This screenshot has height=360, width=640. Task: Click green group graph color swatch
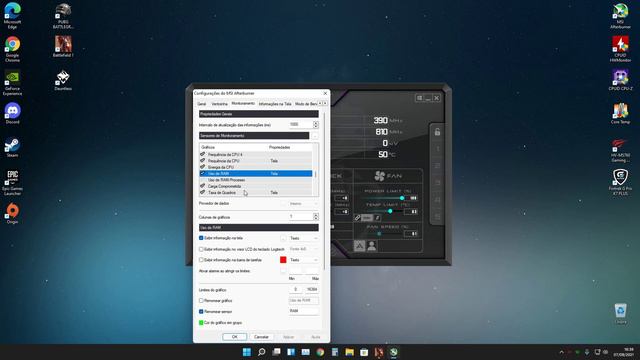click(201, 322)
